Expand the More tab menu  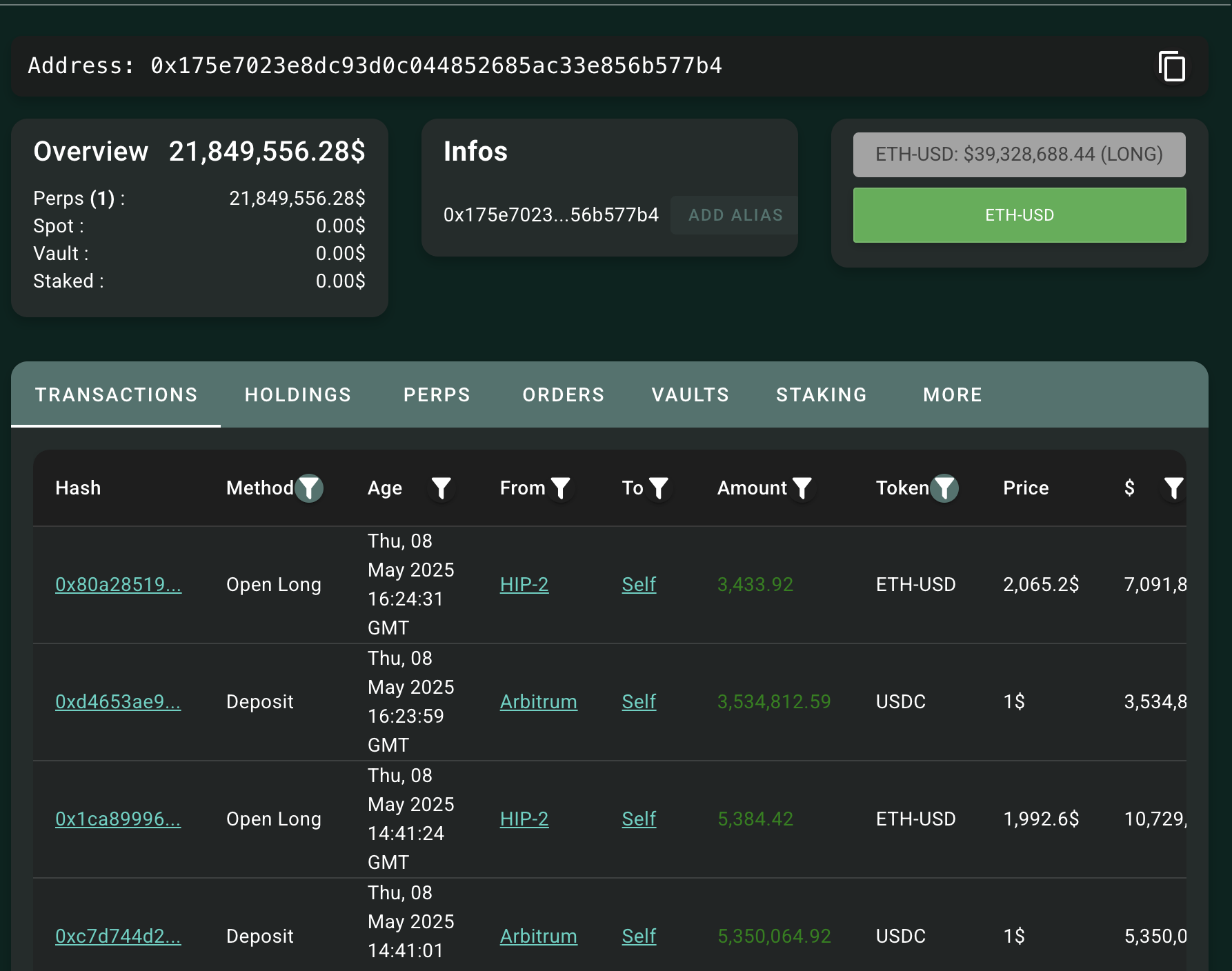click(x=952, y=394)
